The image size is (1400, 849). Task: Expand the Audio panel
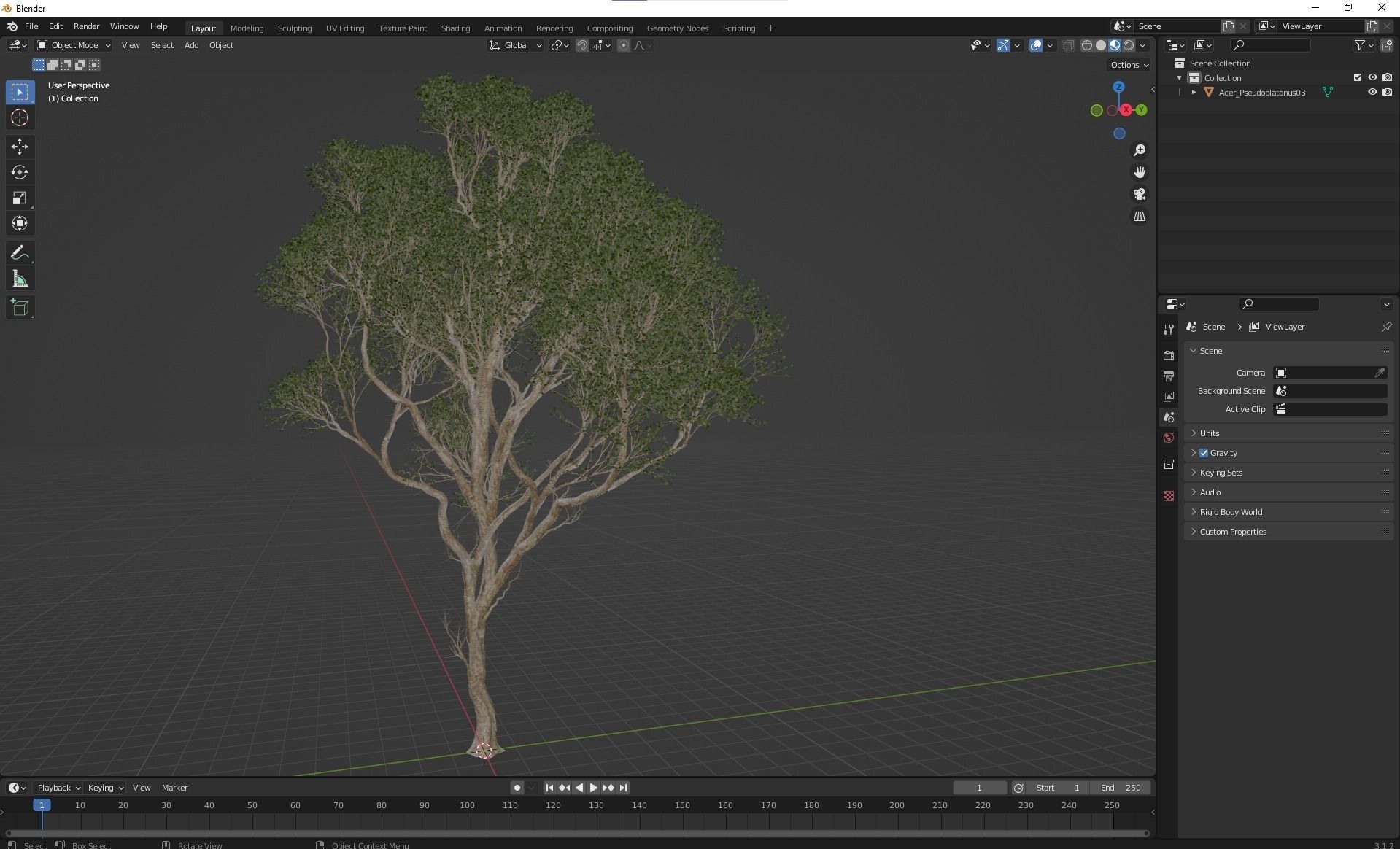pos(1288,492)
